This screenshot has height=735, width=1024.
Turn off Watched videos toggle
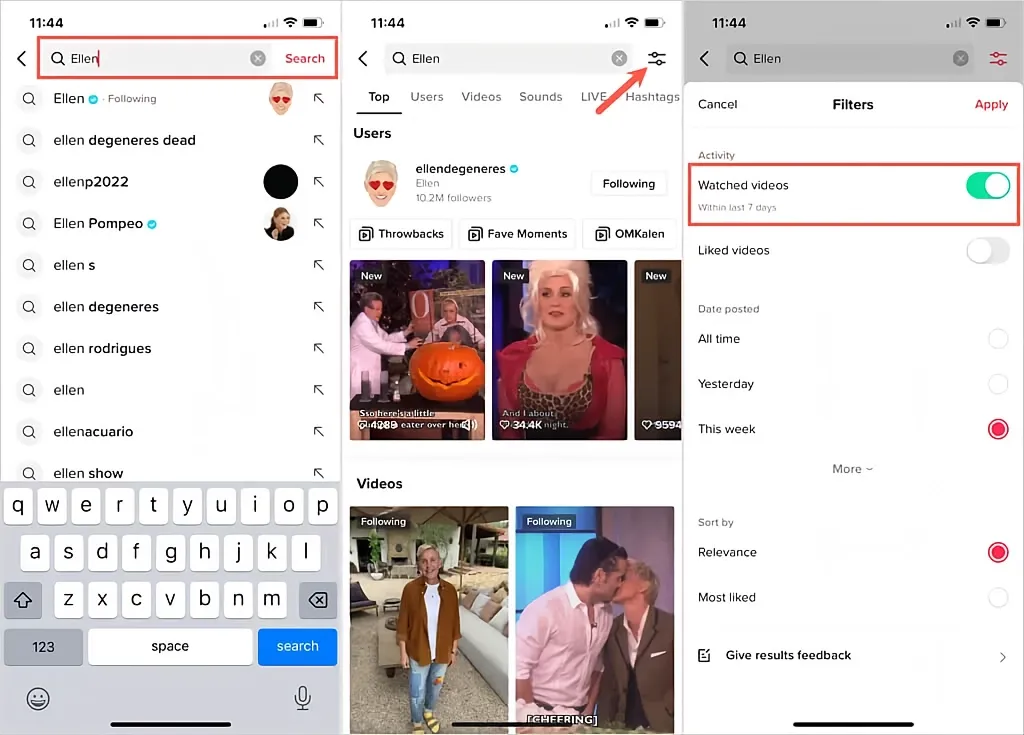(x=987, y=185)
